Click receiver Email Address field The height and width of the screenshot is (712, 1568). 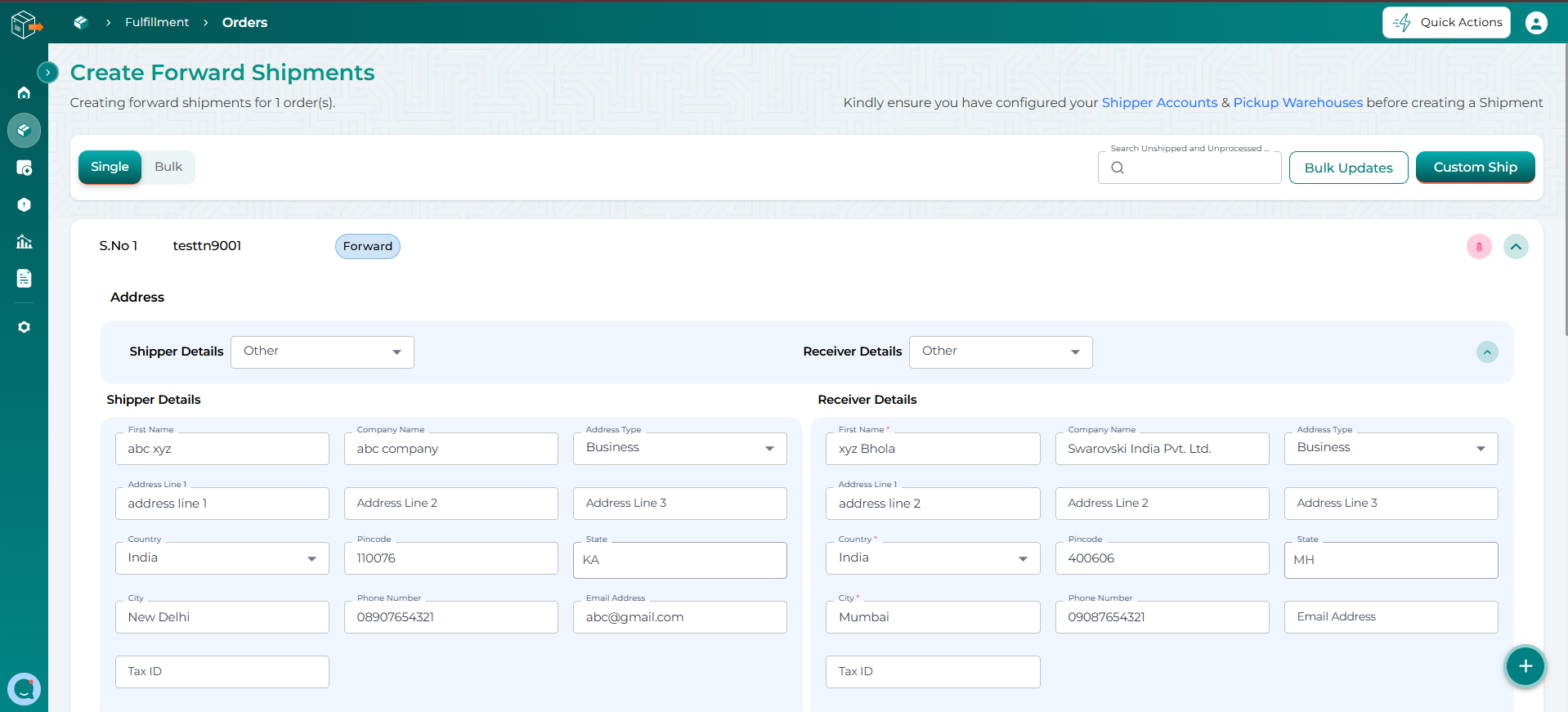[x=1391, y=617]
